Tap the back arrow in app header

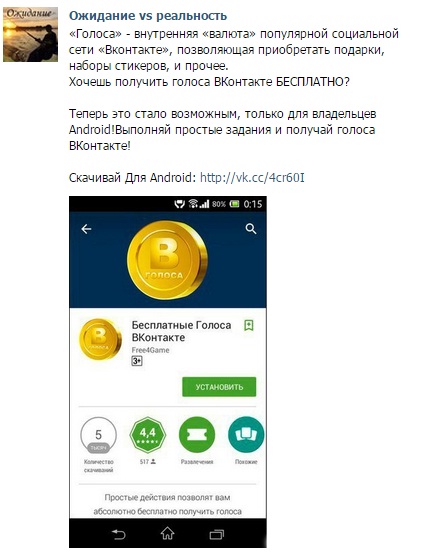tap(86, 229)
